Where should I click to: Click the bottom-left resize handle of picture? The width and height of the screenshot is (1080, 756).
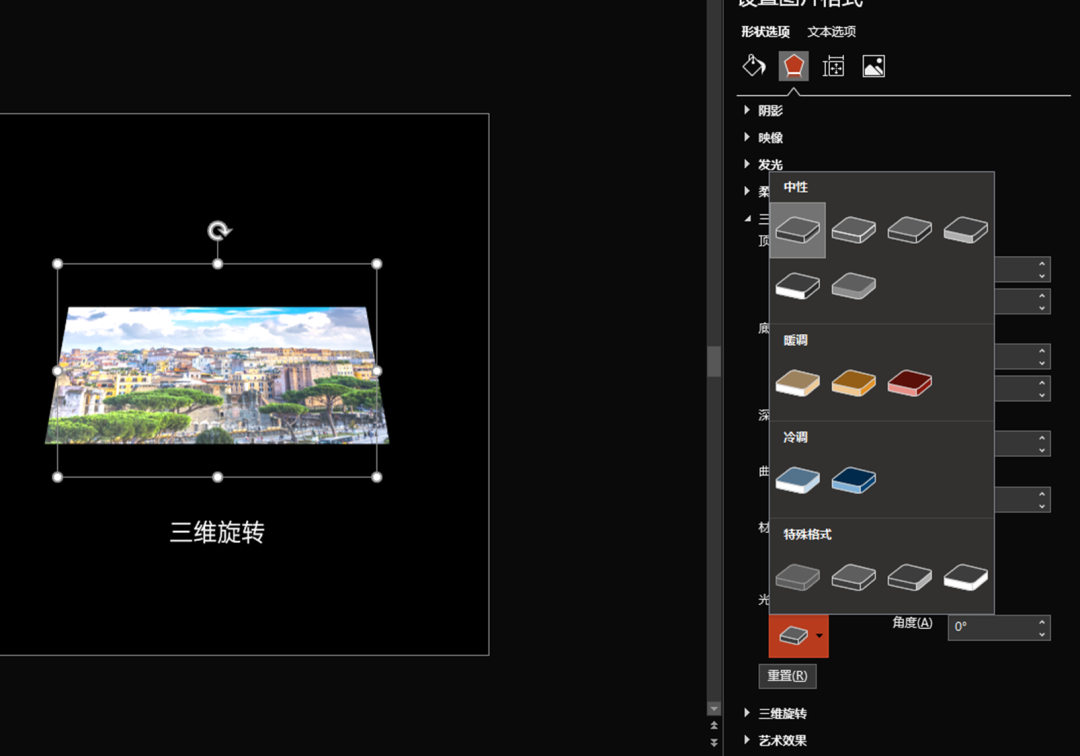[58, 477]
